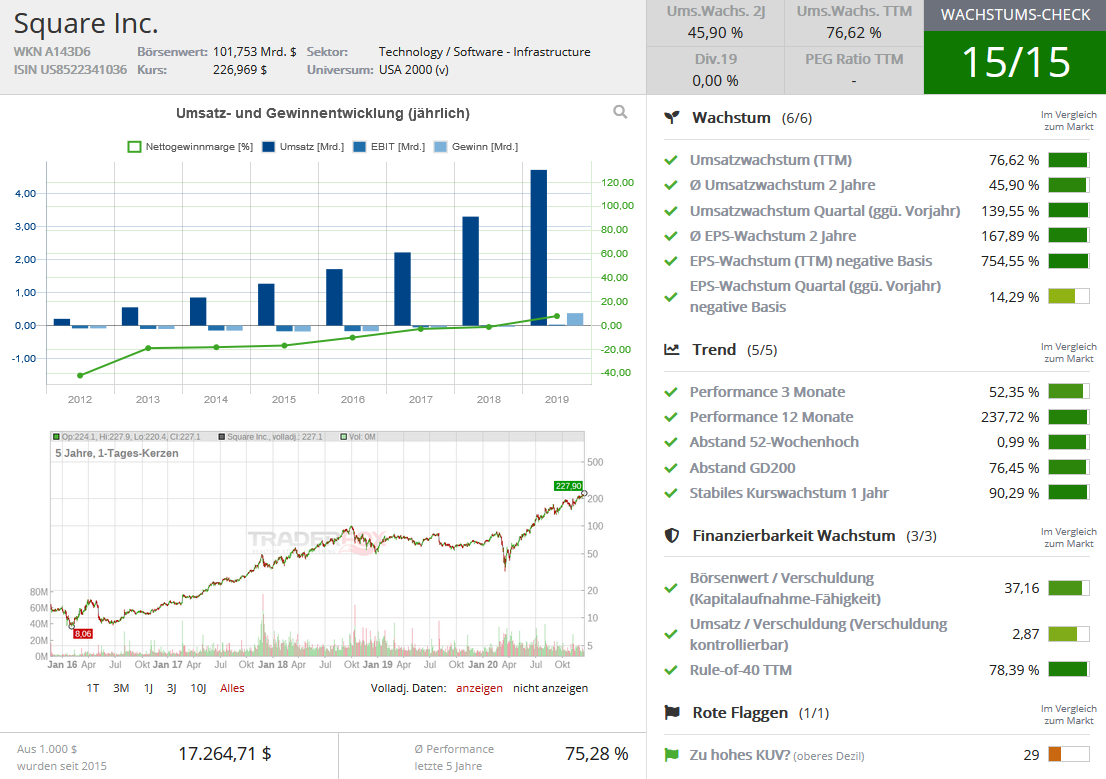Image resolution: width=1106 pixels, height=779 pixels.
Task: Click the checkmark beside Performance 3 Monate
Action: coord(671,392)
